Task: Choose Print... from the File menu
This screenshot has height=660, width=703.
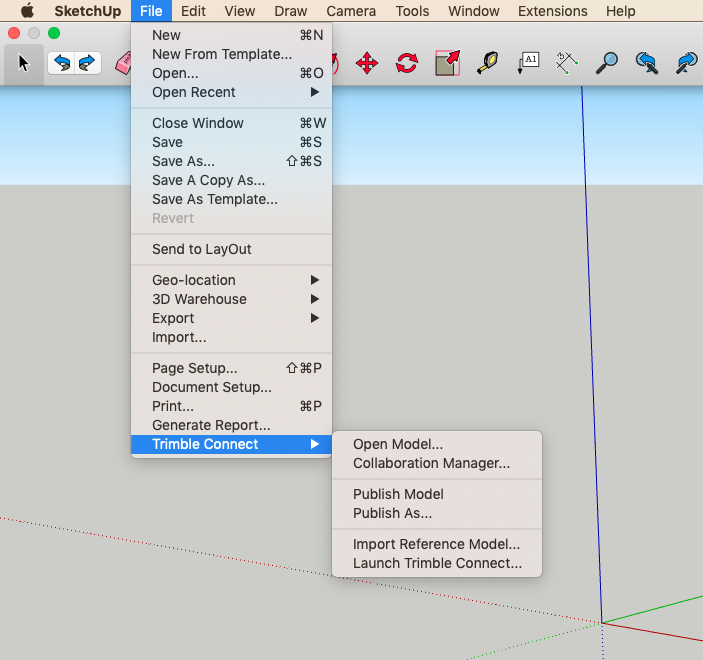Action: [231, 406]
